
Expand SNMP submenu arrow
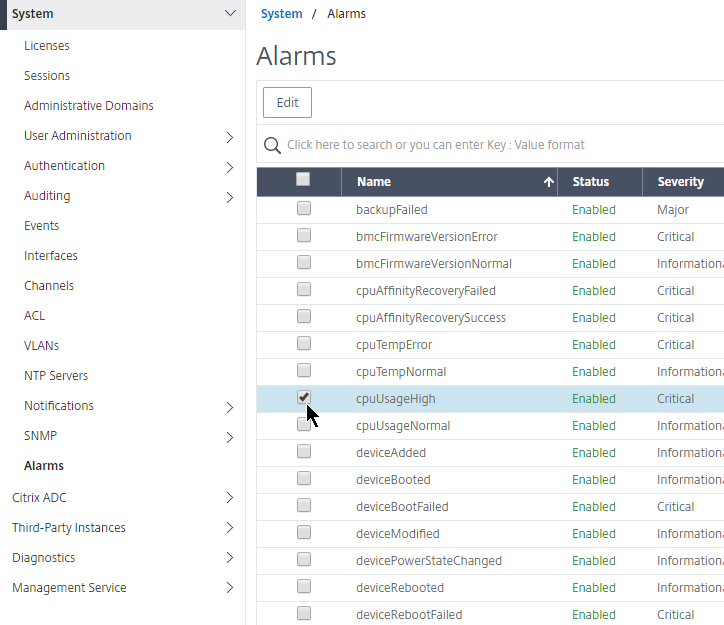pos(230,438)
